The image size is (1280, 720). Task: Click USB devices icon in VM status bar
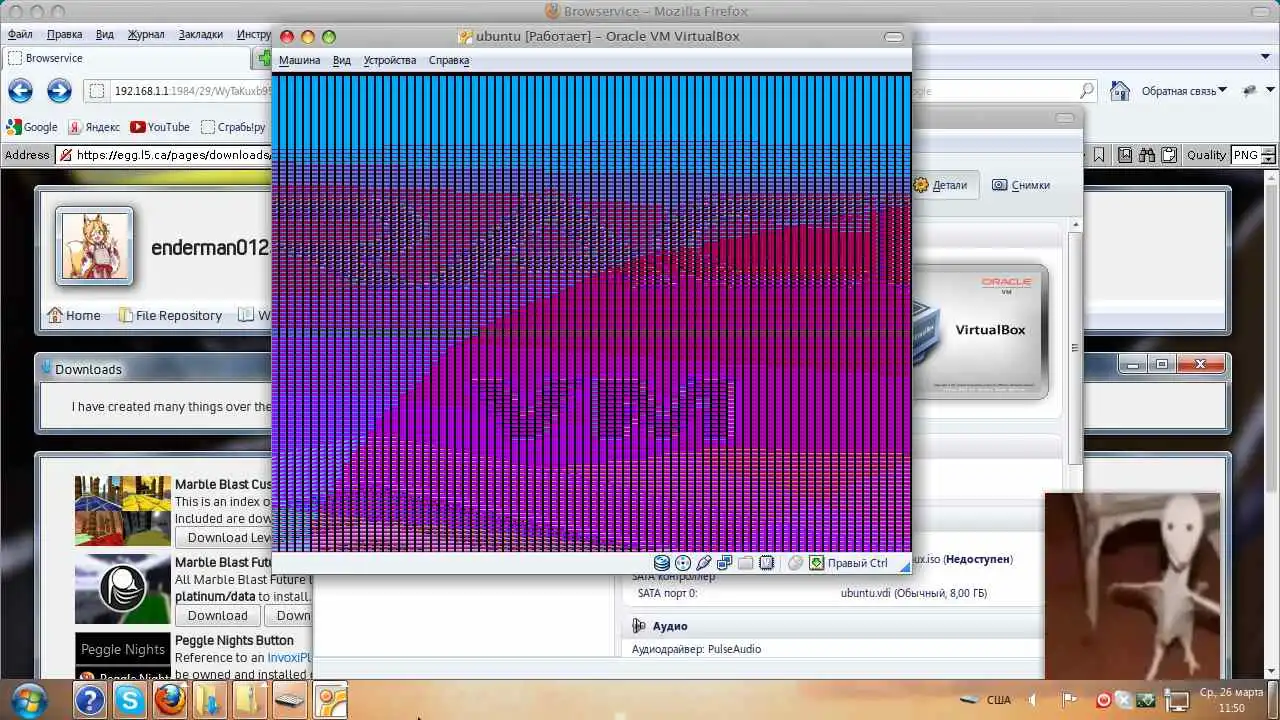pos(704,563)
